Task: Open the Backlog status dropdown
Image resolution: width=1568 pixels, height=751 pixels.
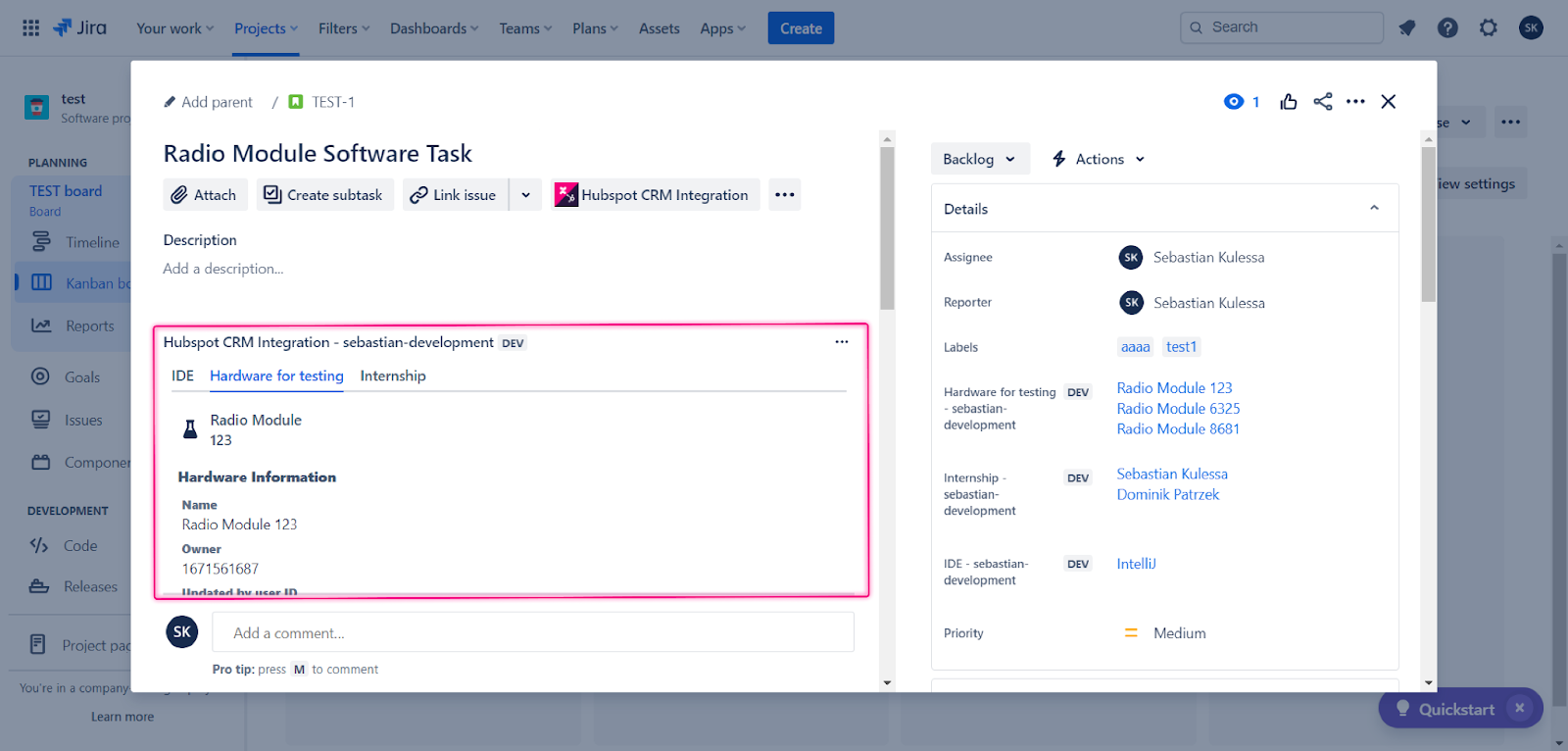Action: point(980,159)
